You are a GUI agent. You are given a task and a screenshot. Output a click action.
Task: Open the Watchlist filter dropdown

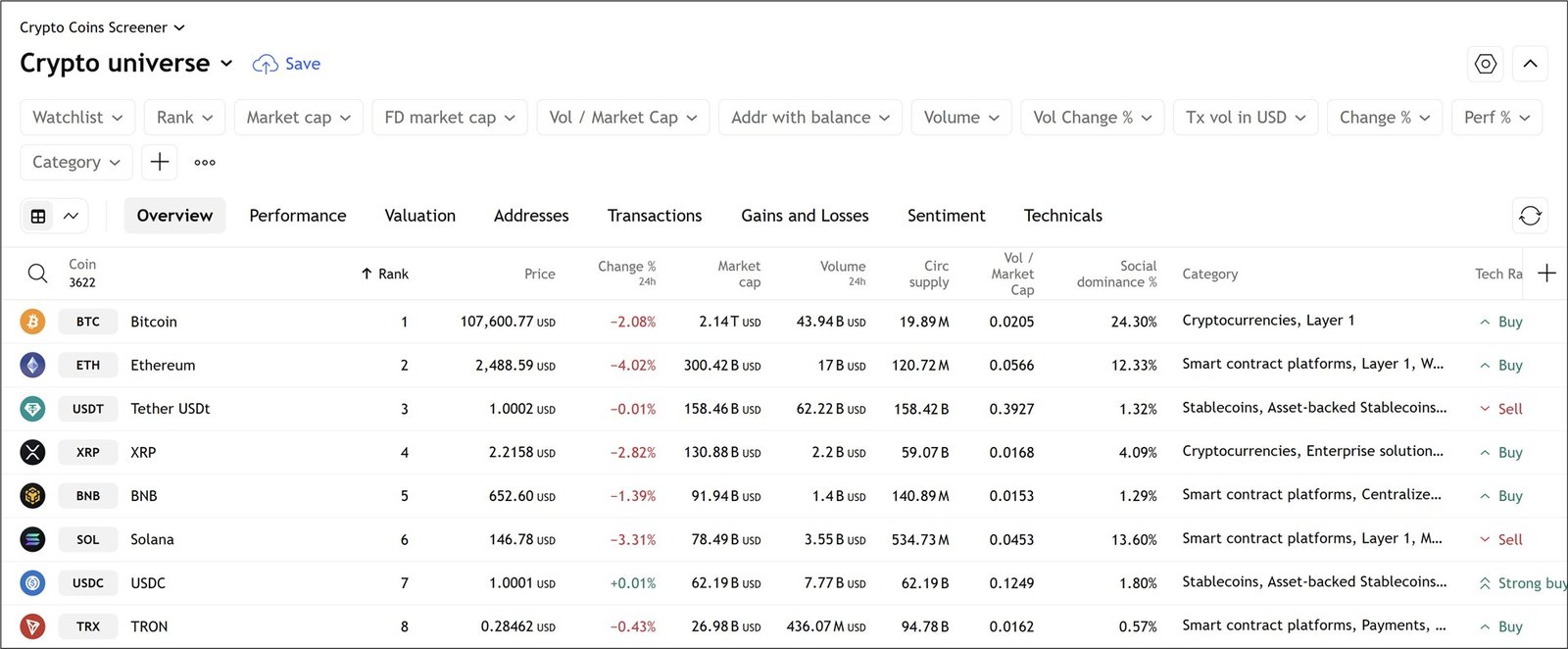click(x=77, y=118)
